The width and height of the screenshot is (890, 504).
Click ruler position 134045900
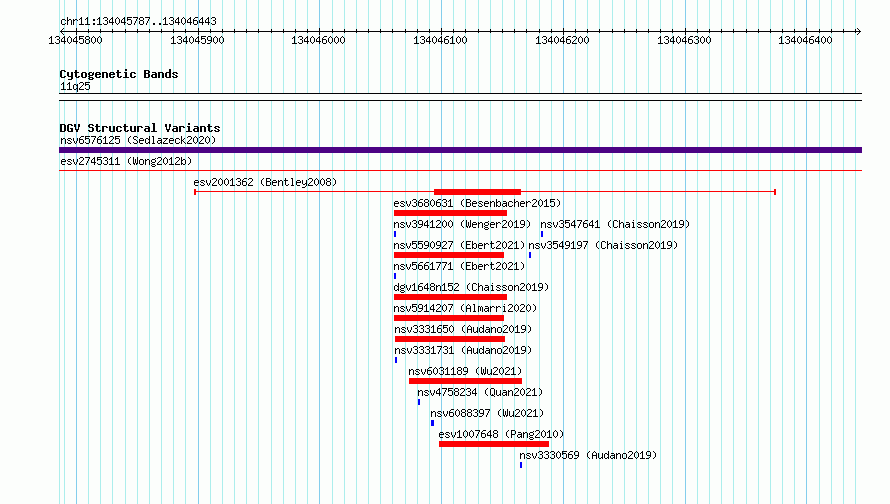(198, 40)
